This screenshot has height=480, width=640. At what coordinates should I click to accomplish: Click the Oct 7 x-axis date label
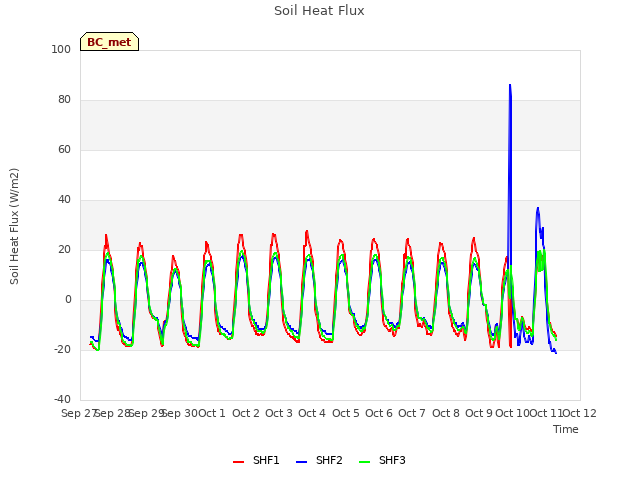[412, 413]
